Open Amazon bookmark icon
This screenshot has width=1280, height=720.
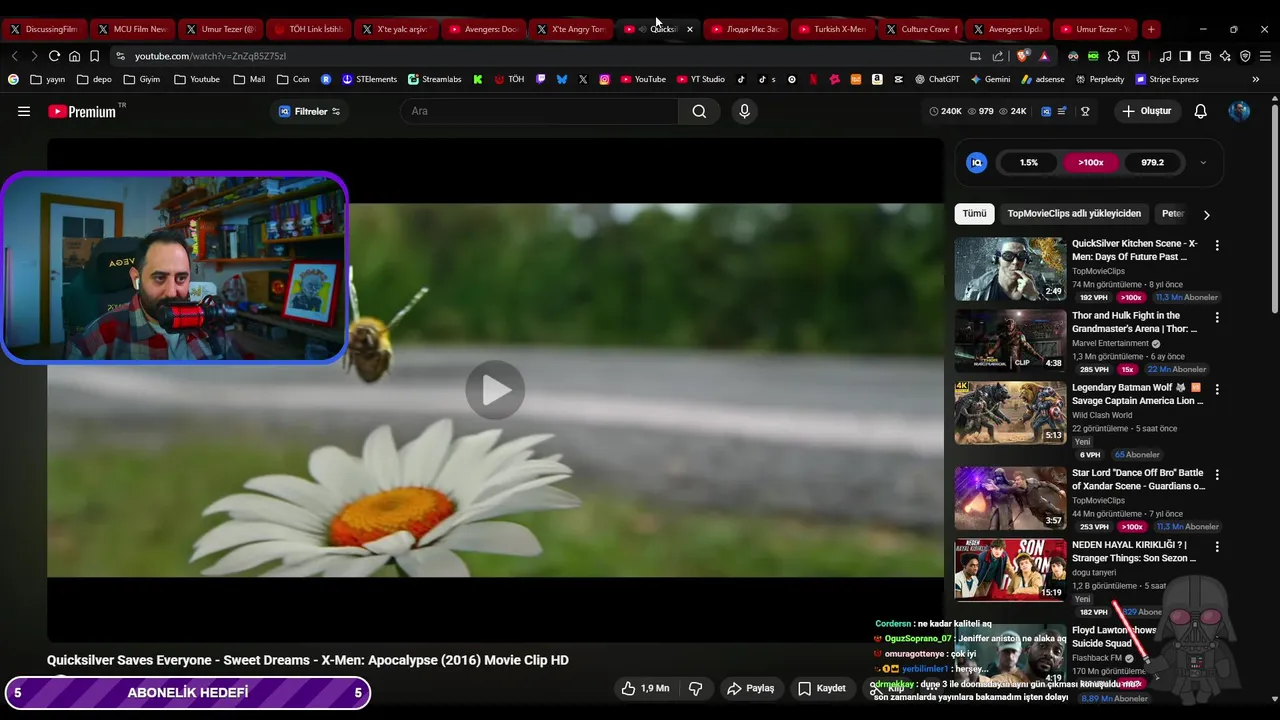877,79
